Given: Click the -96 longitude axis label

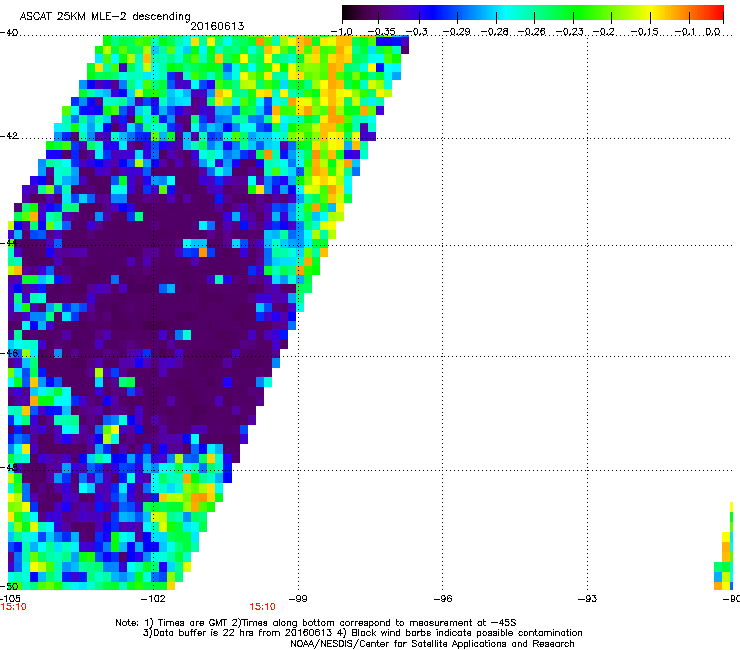Looking at the screenshot, I should [443, 599].
